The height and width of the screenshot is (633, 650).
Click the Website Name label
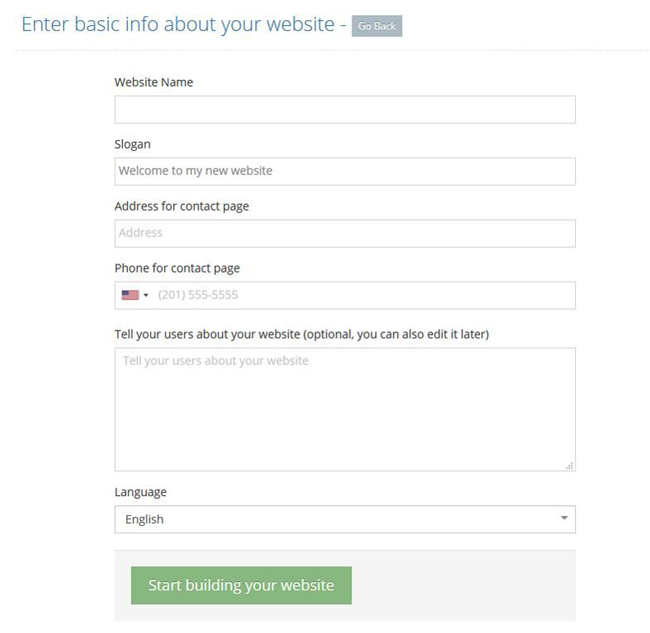click(154, 82)
